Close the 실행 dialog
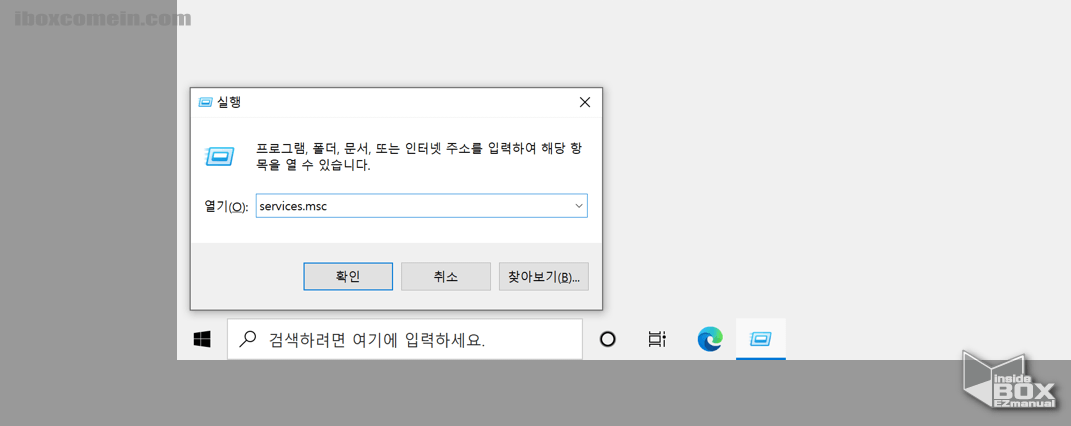This screenshot has width=1071, height=426. 585,102
